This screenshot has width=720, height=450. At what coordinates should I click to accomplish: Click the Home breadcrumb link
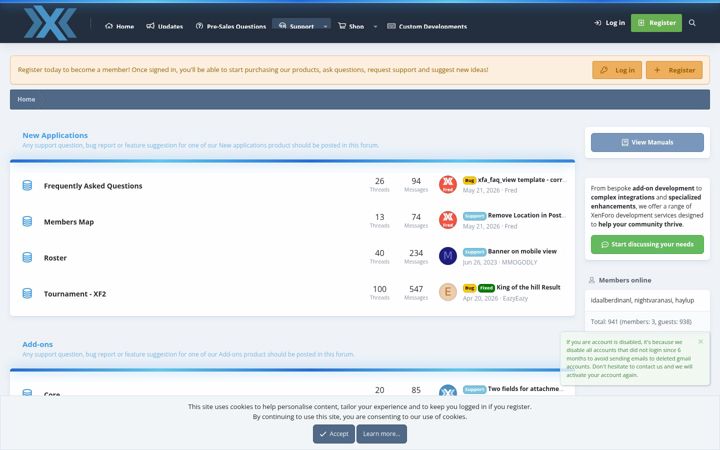click(x=26, y=99)
